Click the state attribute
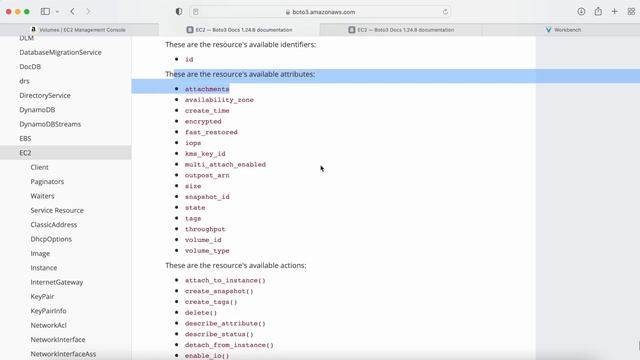Screen dimensions: 640x360 195,208
